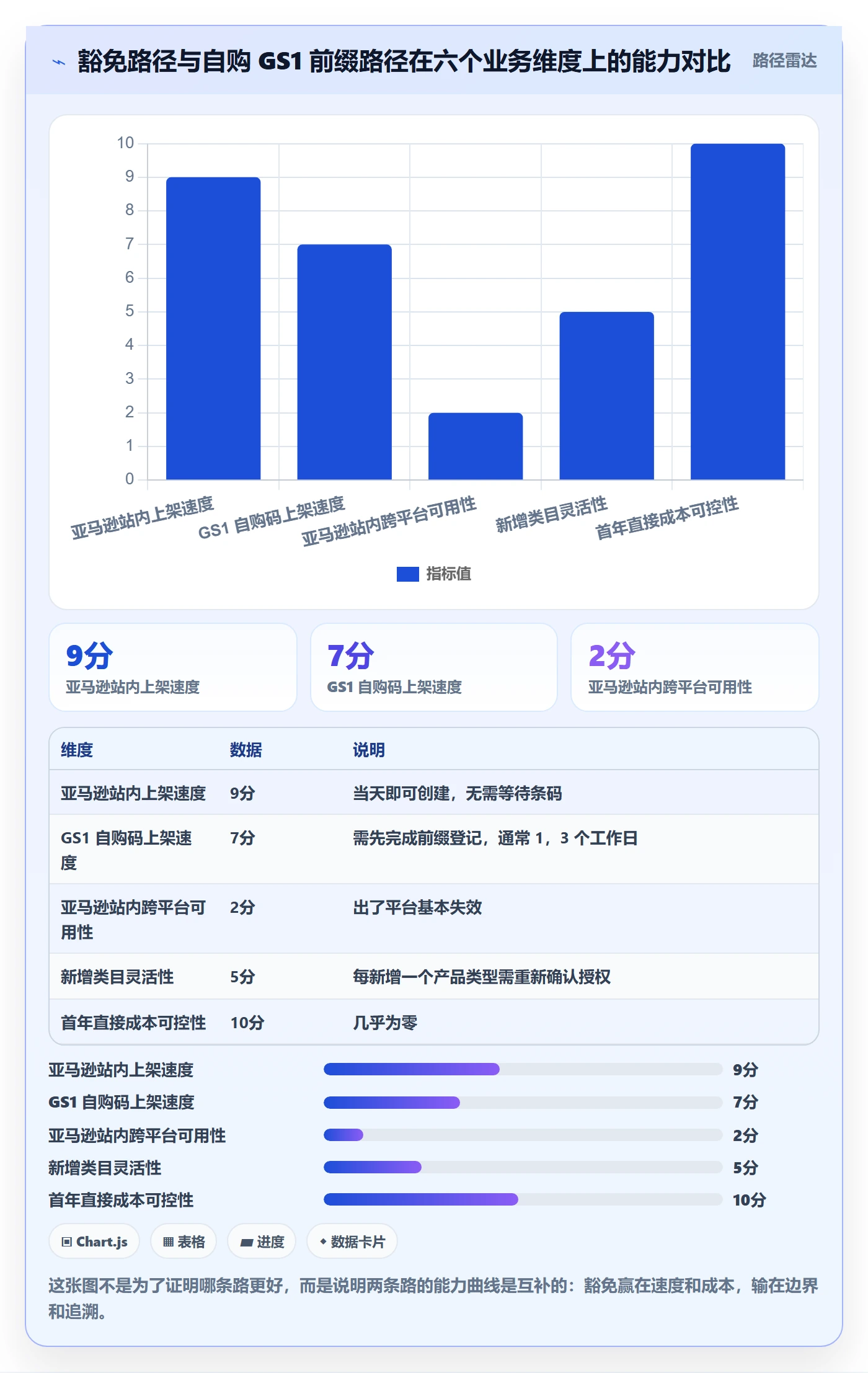Viewport: 868px width, 1373px height.
Task: Click x-axis label 新增类目灵活性
Action: coord(551,515)
